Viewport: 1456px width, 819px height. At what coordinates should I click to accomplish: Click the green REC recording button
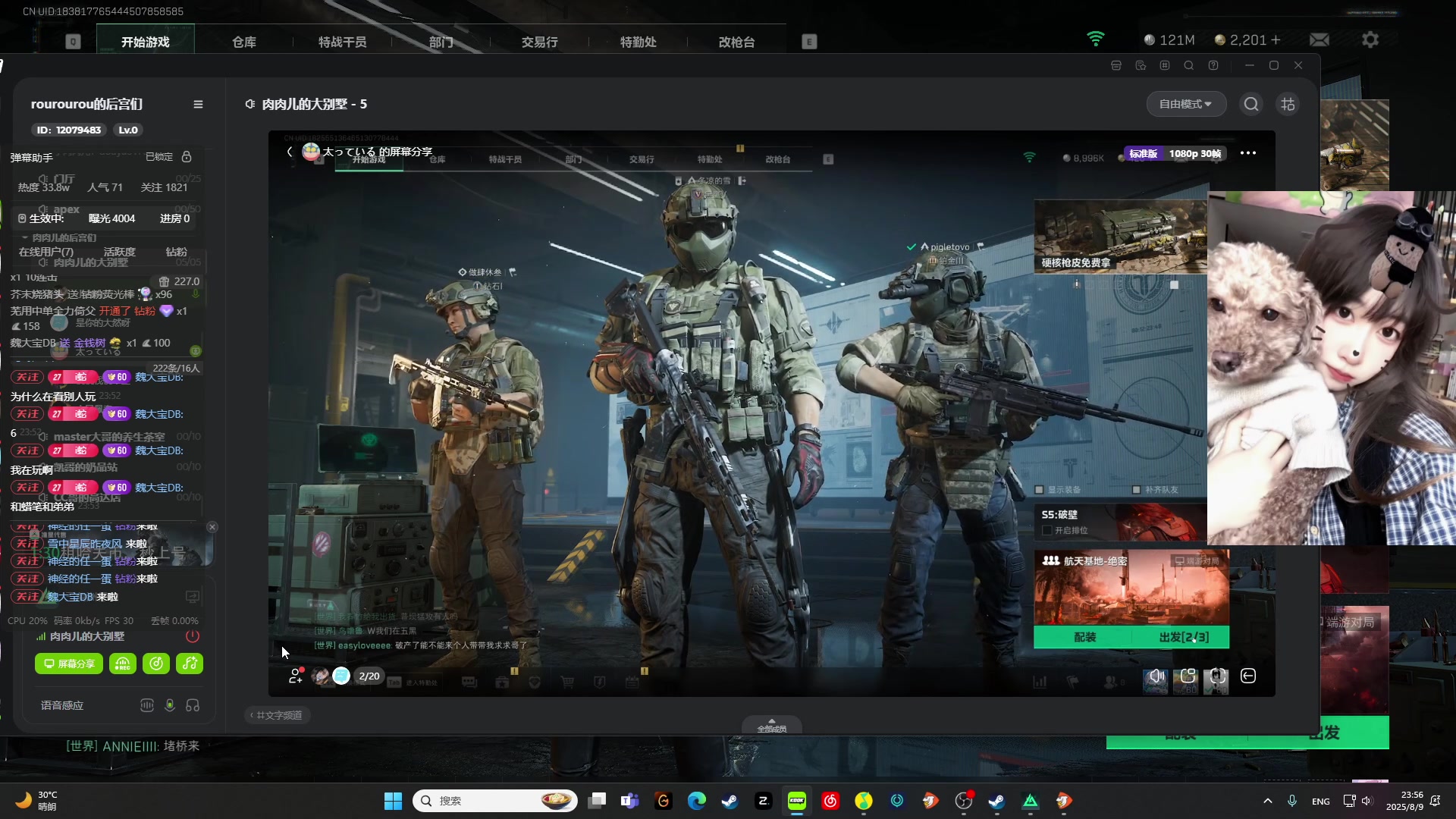tap(123, 664)
